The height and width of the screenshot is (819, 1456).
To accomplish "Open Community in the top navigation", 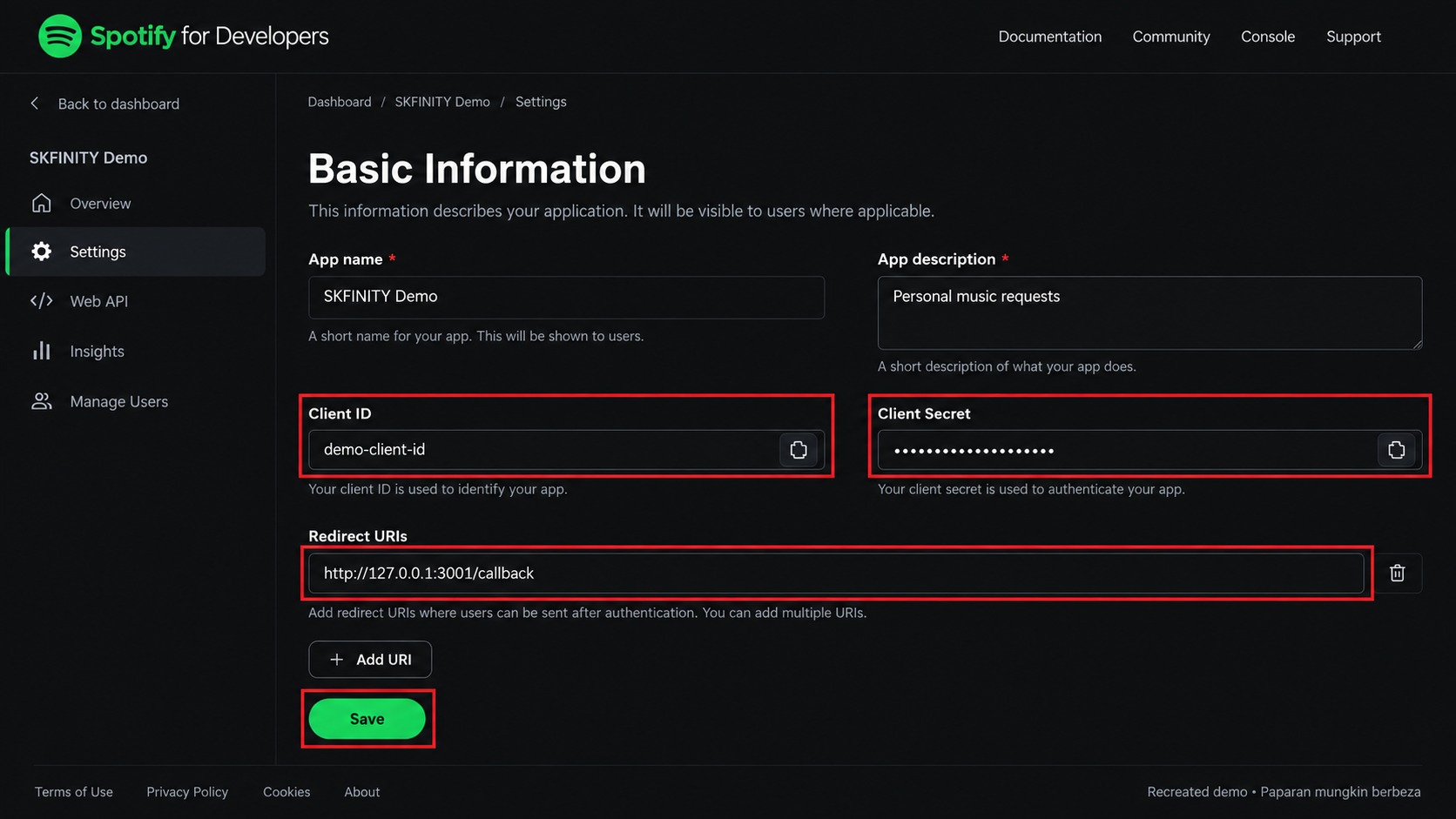I will coord(1171,37).
